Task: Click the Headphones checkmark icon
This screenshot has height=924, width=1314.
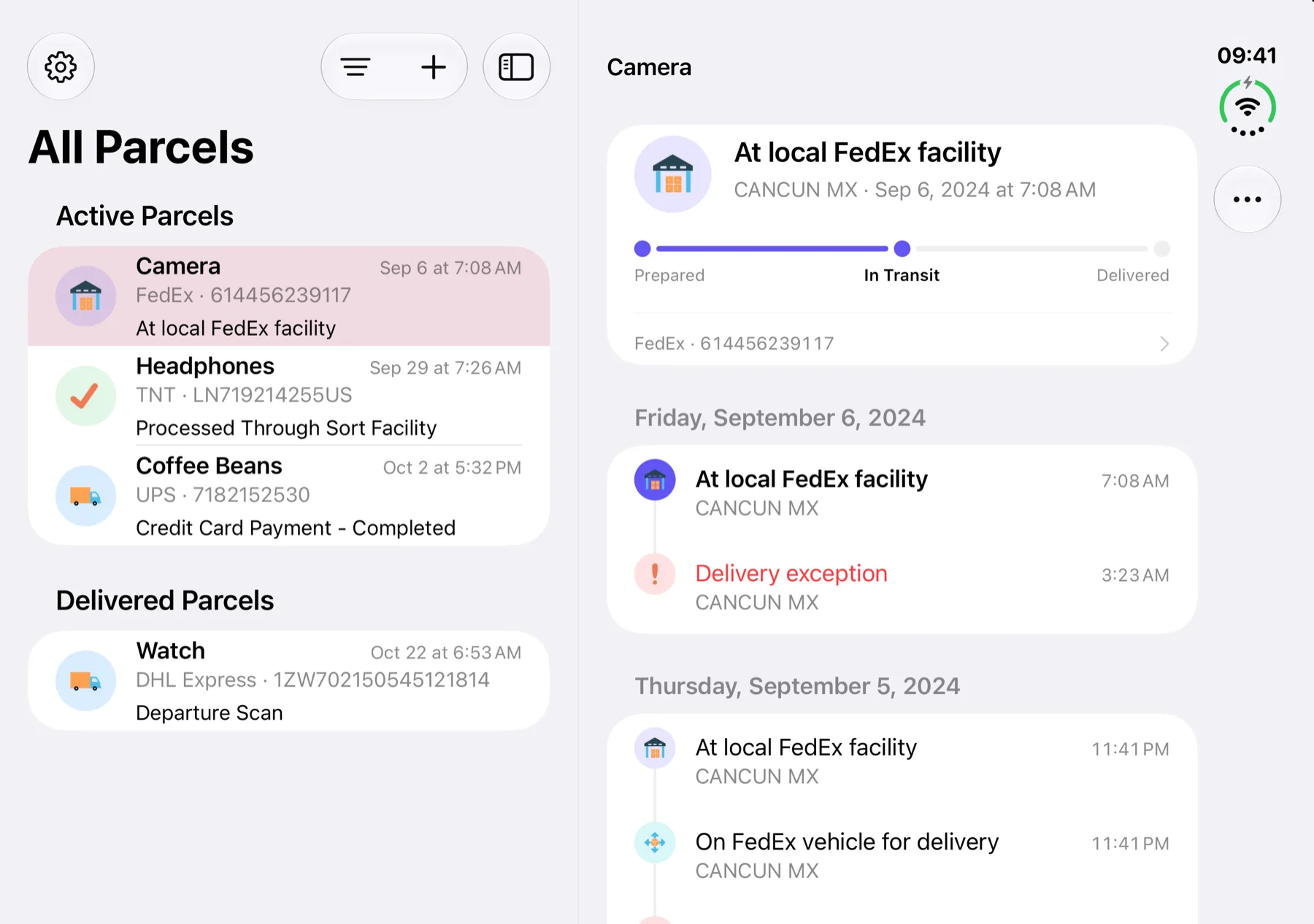Action: 85,396
